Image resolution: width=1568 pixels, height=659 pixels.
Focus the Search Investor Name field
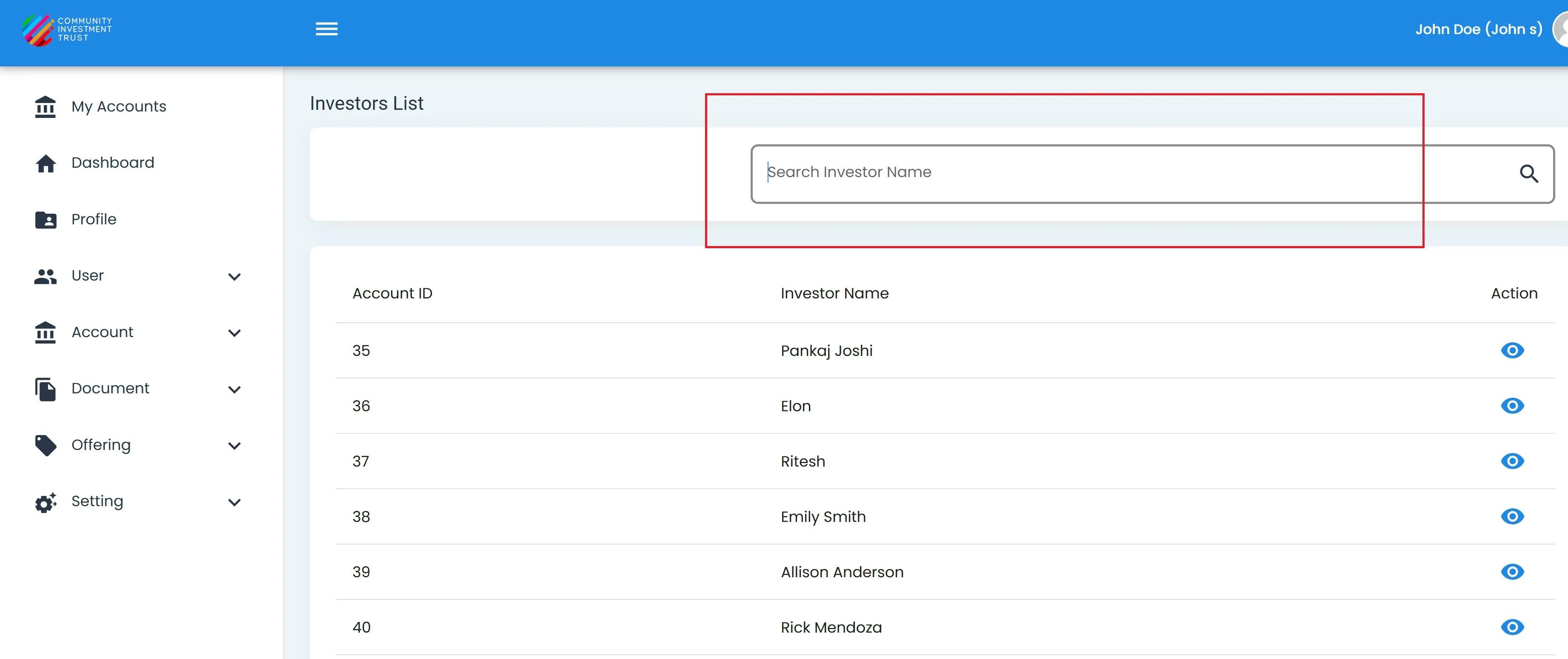[x=1132, y=173]
